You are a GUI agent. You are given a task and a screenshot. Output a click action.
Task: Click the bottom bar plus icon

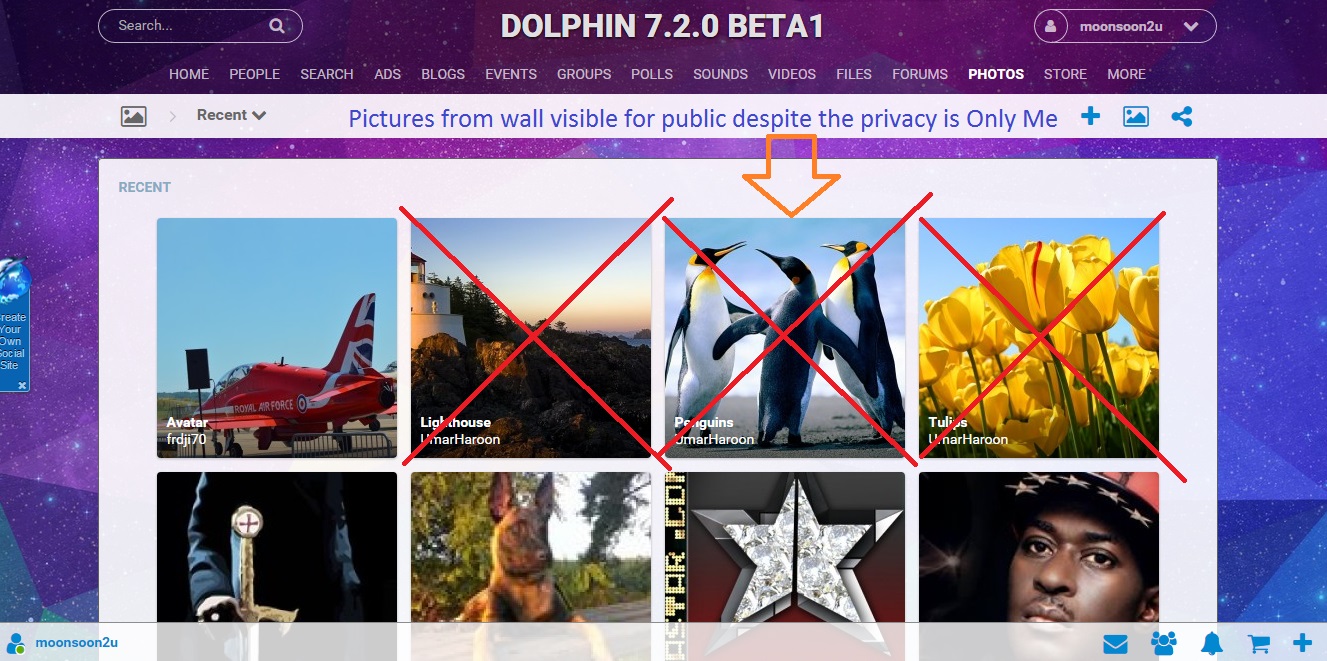(1302, 643)
